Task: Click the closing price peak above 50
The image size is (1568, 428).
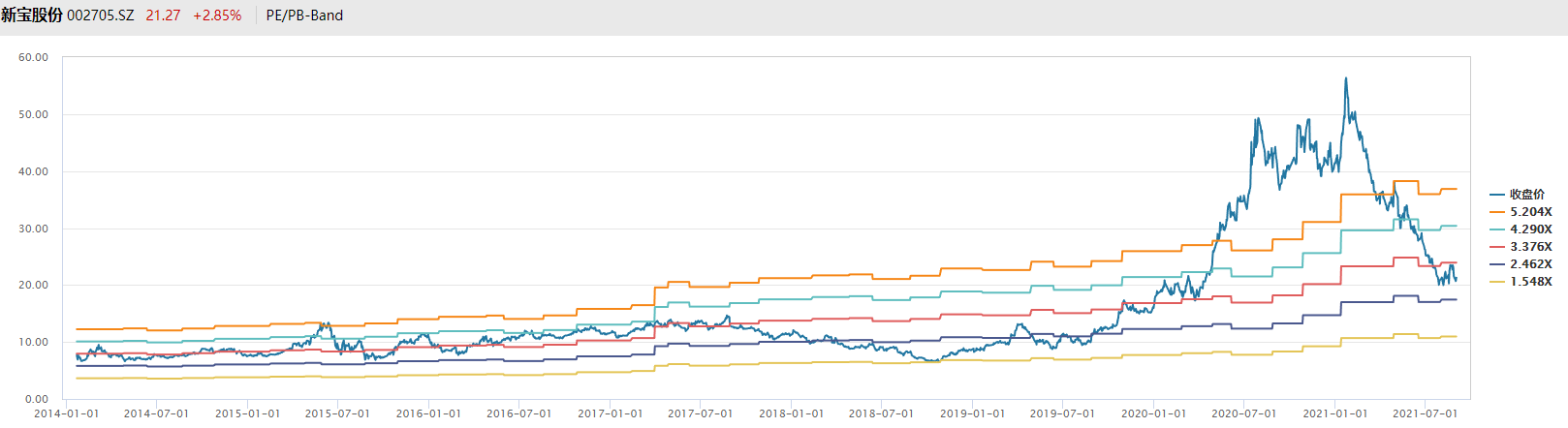Action: 1345,79
